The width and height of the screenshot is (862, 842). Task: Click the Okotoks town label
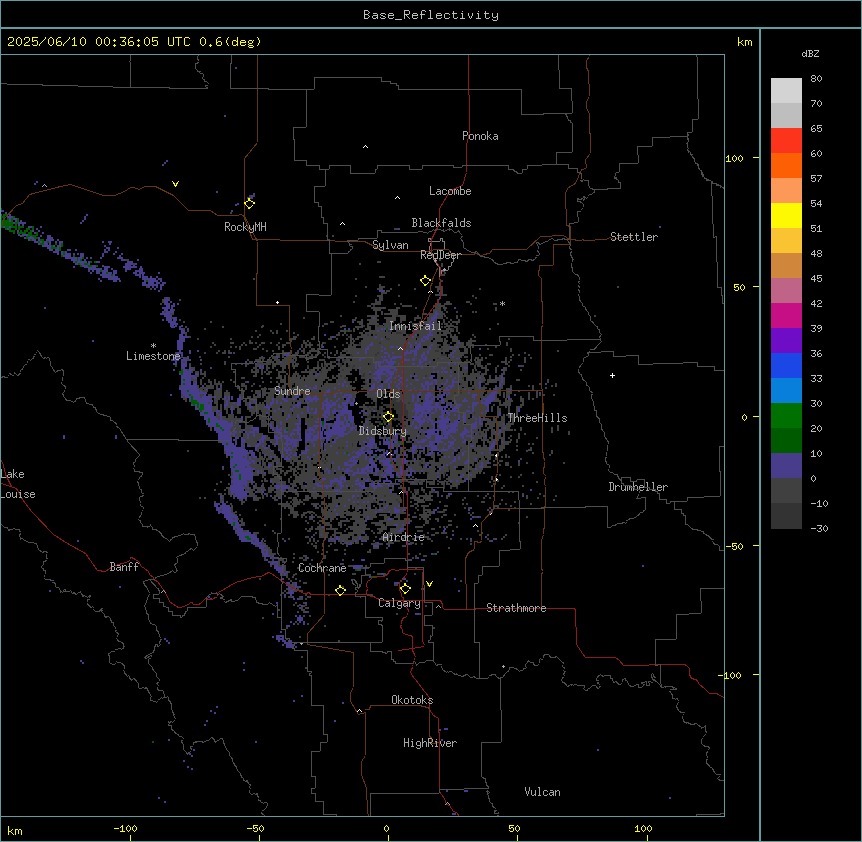(412, 700)
